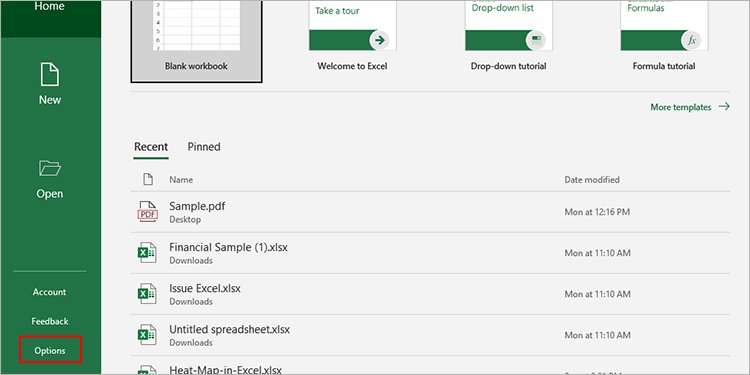This screenshot has height=375, width=750.
Task: Open Heat-Map-in-Excel.xlsx
Action: coord(430,366)
